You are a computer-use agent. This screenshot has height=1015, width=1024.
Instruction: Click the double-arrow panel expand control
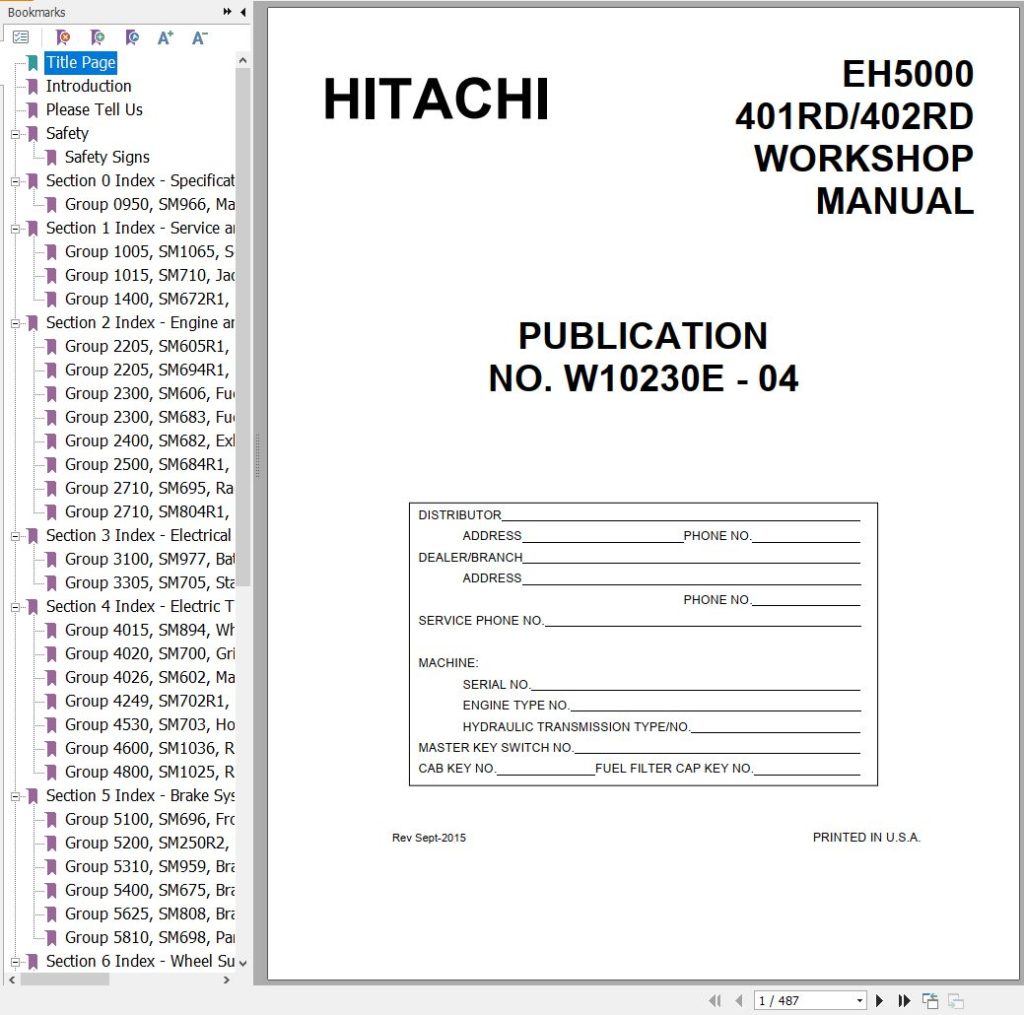click(226, 12)
